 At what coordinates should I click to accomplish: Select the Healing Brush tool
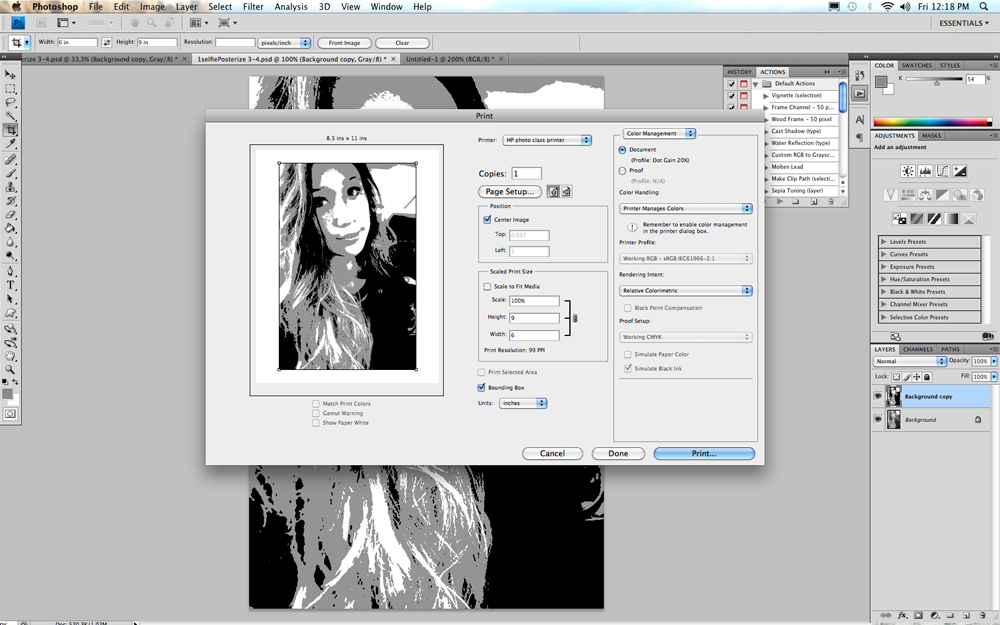10,159
